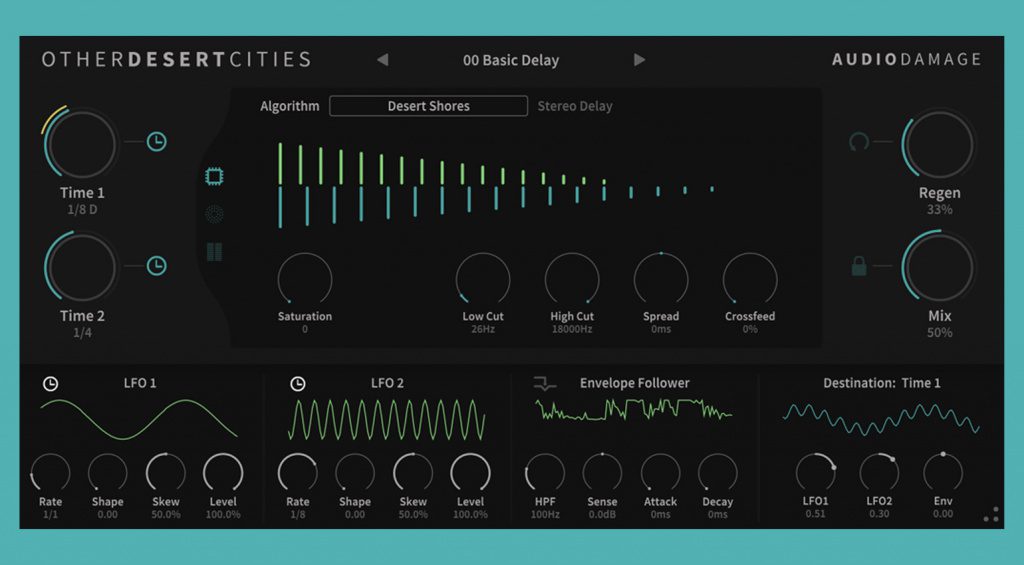
Task: Click the Time 1 value 1/8 D
Action: click(x=82, y=210)
